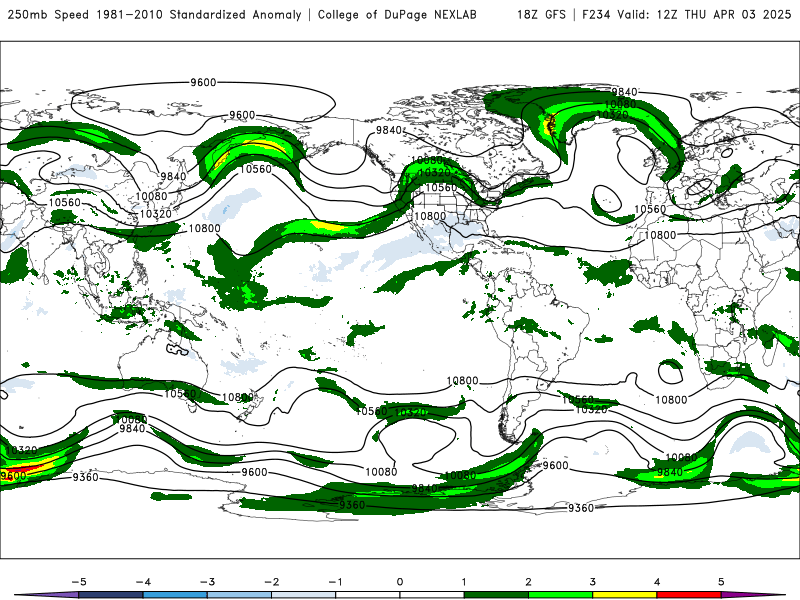The width and height of the screenshot is (800, 600).
Task: Click the colorbar tick label '-5'
Action: (x=79, y=582)
